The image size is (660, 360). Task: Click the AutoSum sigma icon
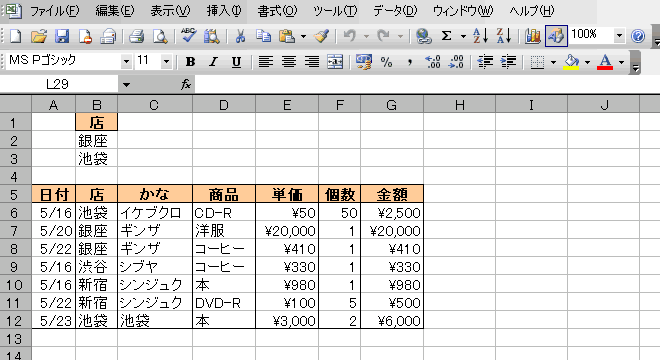point(446,36)
